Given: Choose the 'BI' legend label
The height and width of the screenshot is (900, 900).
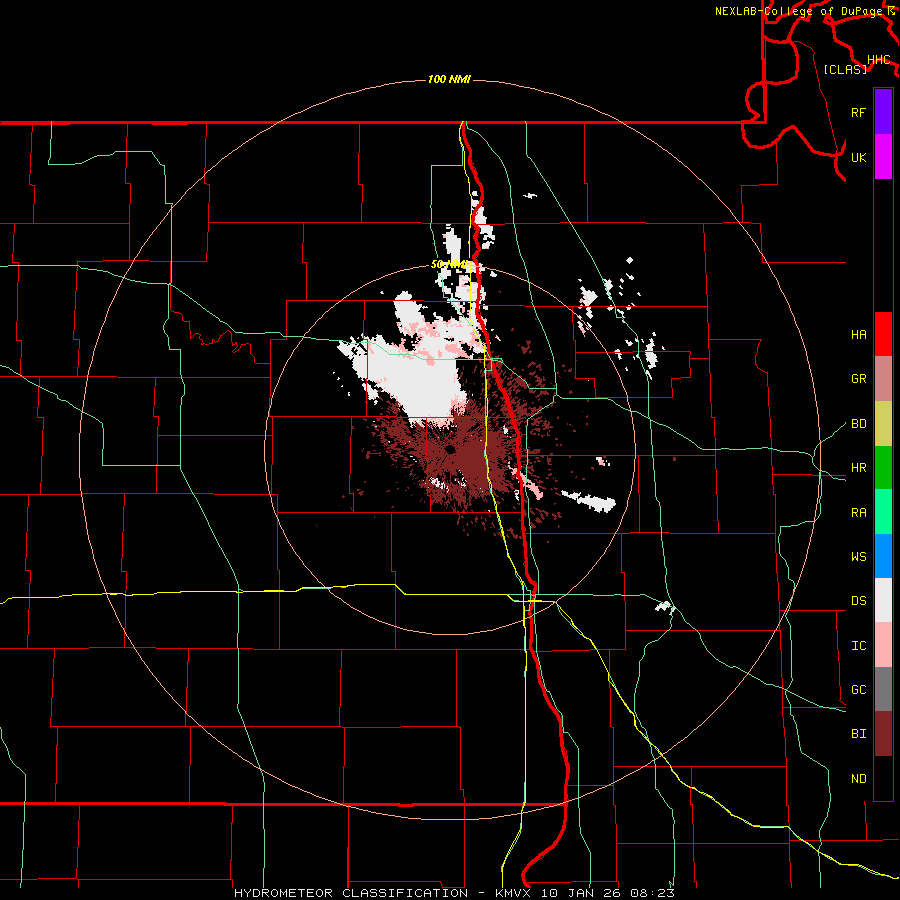Looking at the screenshot, I should [858, 734].
